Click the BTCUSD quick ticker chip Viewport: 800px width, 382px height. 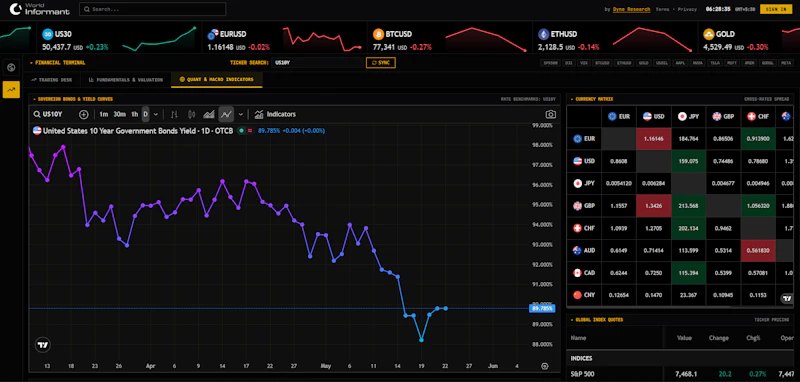pos(603,63)
